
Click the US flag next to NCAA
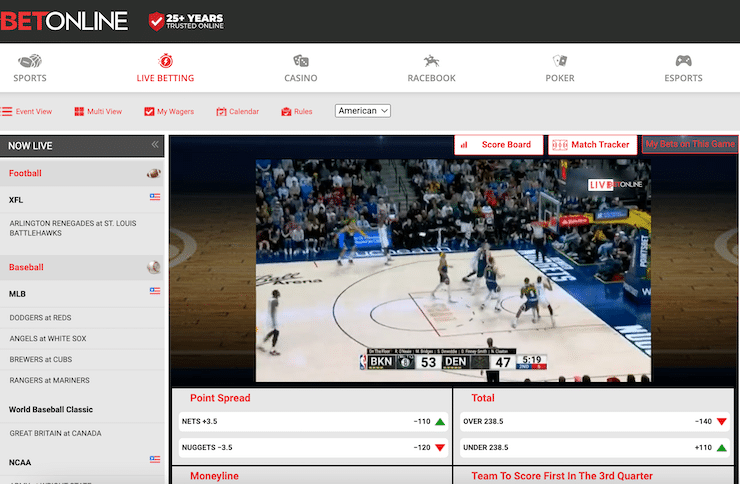coord(155,459)
